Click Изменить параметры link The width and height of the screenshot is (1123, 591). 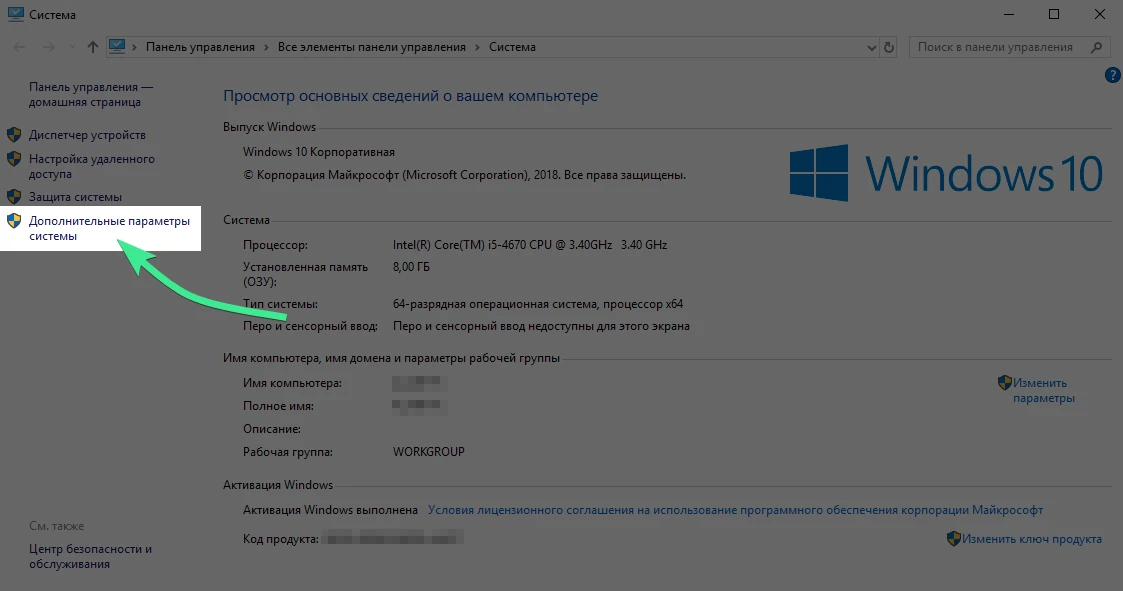1042,390
